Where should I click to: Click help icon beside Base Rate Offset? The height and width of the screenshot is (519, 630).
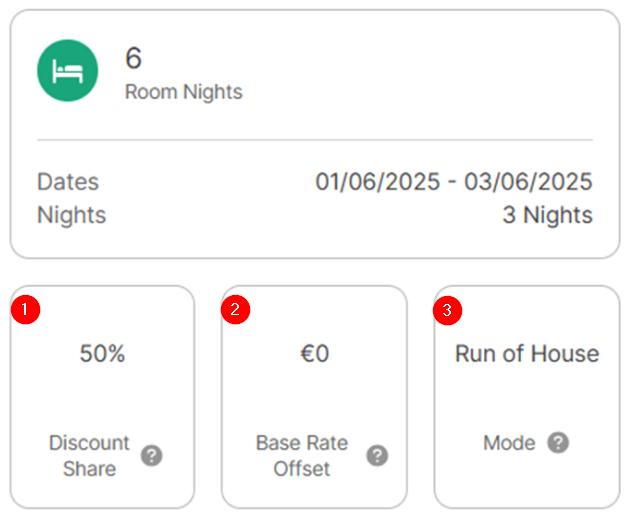click(x=377, y=456)
